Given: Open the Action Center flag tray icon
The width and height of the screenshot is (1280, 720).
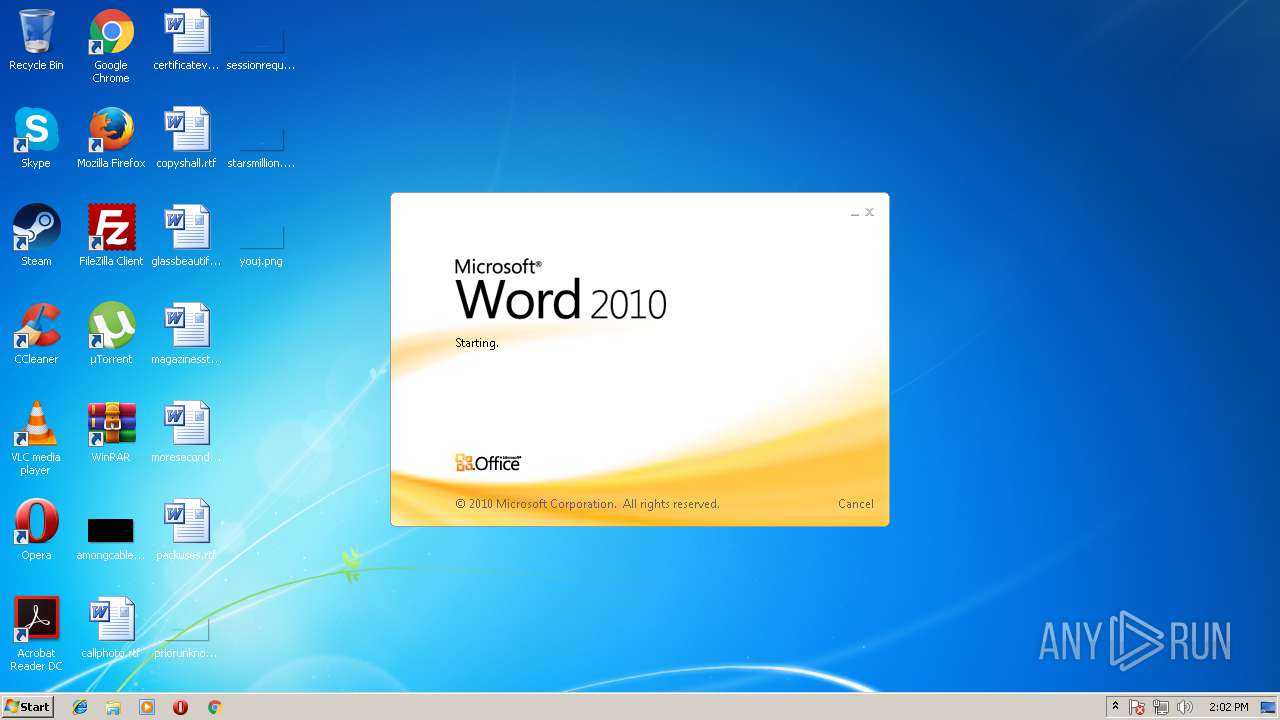Looking at the screenshot, I should 1137,707.
